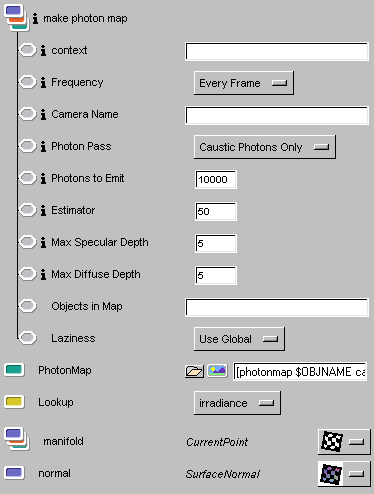Click the manifold label
The width and height of the screenshot is (374, 494).
63,441
